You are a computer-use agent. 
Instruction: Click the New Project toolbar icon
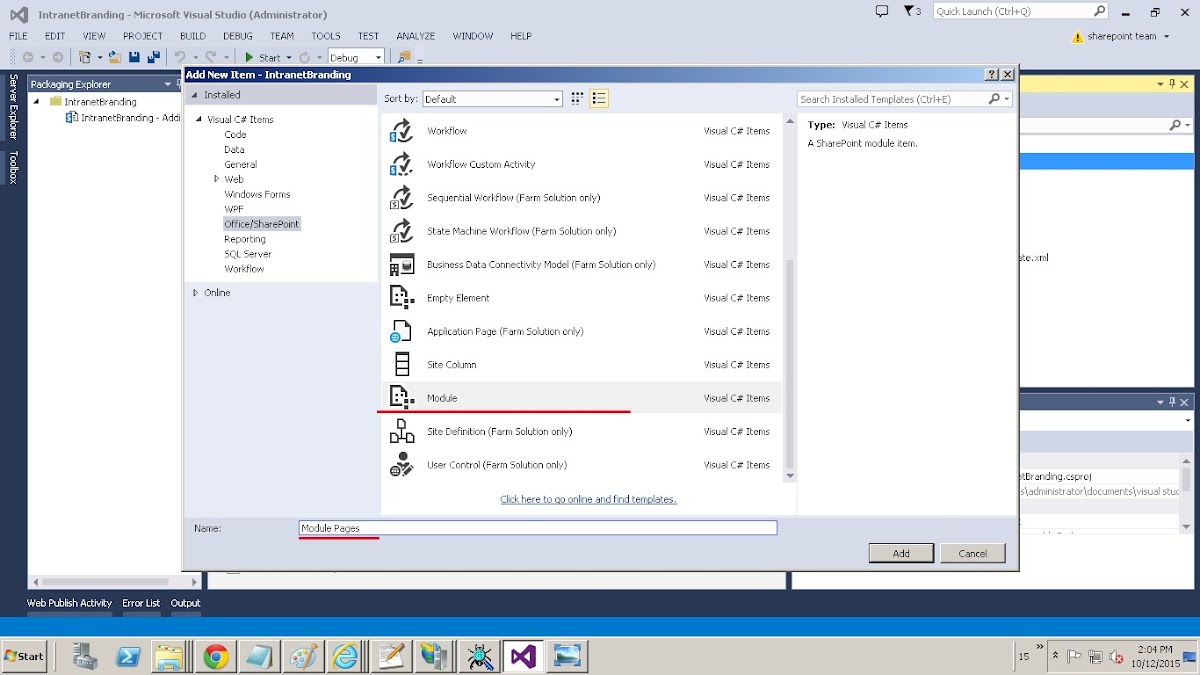(x=86, y=58)
